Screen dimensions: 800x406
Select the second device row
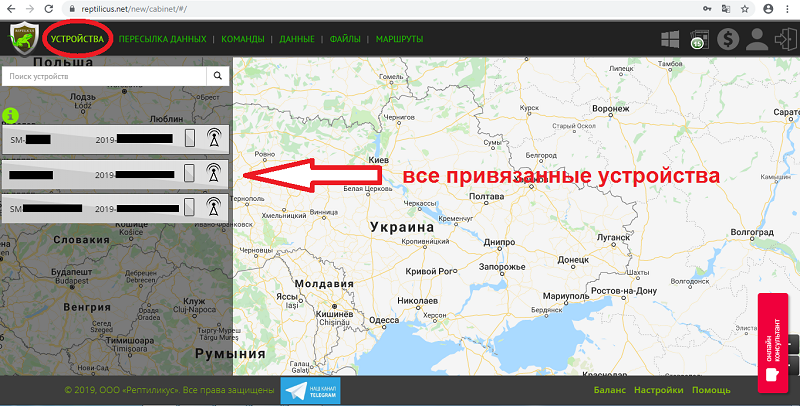(x=115, y=174)
